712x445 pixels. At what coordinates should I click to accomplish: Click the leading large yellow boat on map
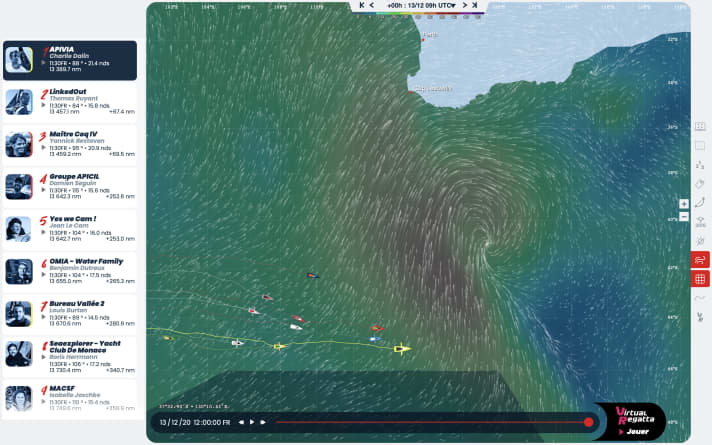coord(402,349)
